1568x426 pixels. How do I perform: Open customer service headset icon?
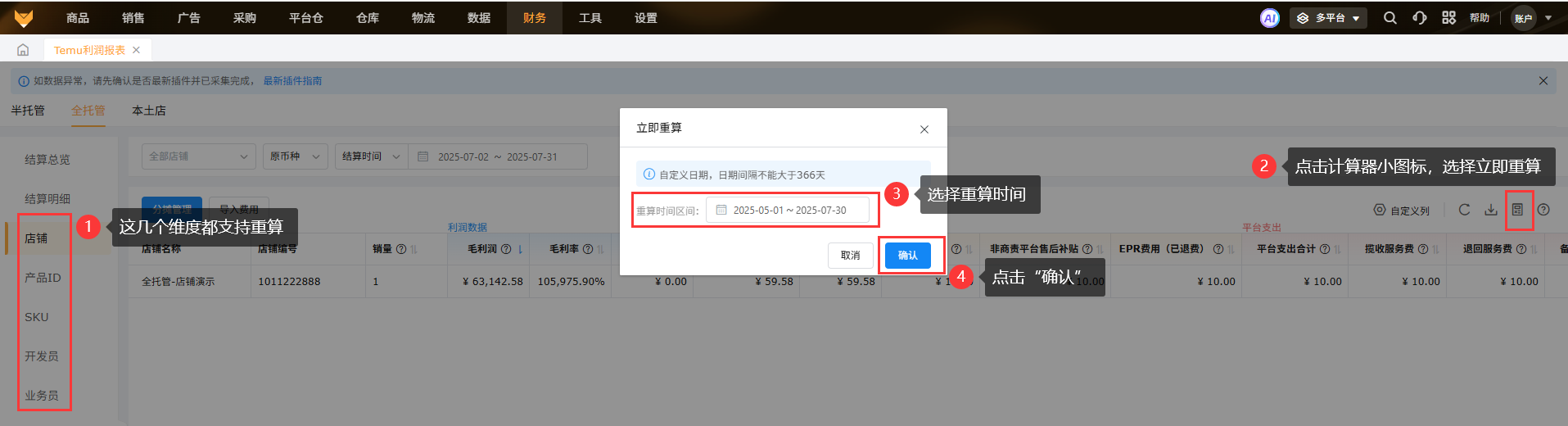(1419, 18)
